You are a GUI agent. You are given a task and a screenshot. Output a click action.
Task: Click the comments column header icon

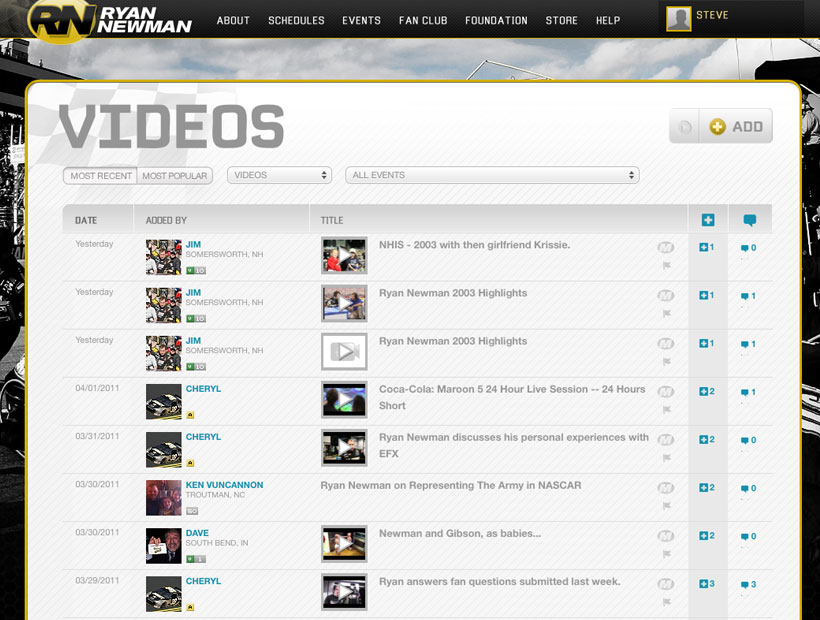pyautogui.click(x=749, y=220)
